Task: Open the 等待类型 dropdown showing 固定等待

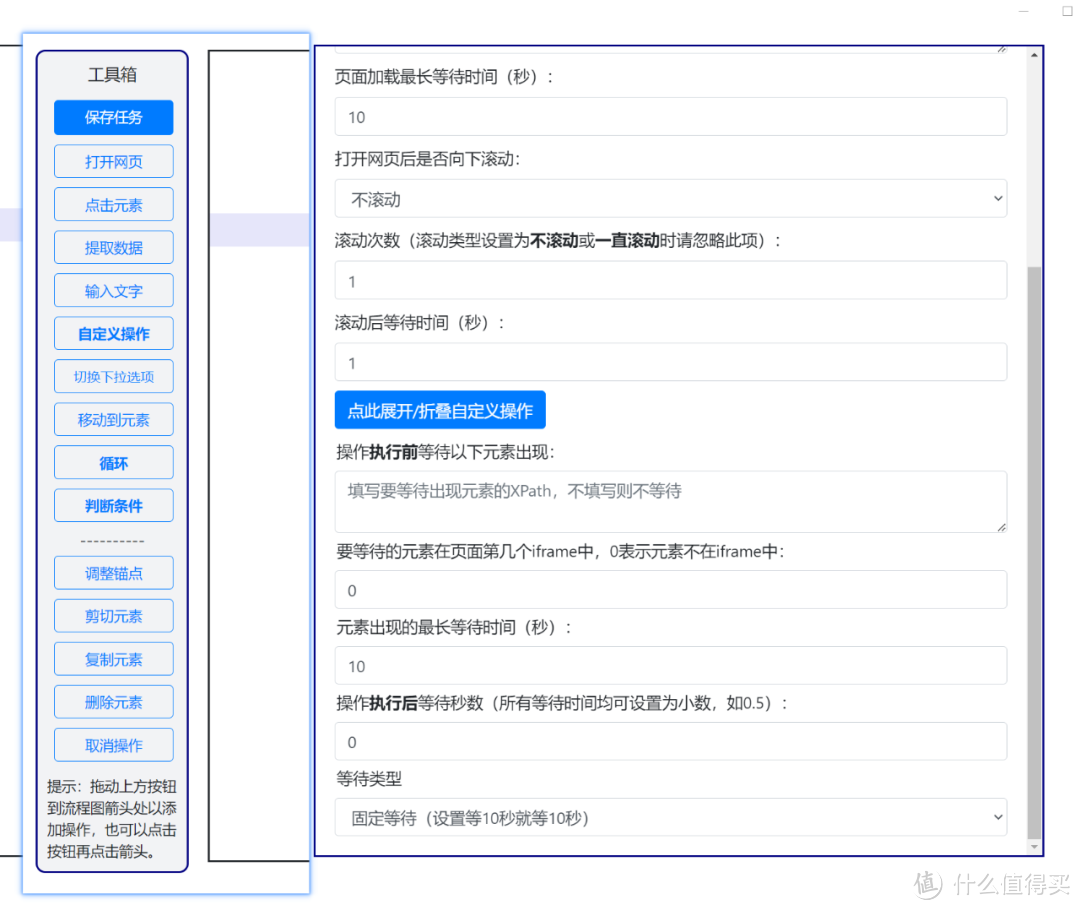Action: [x=671, y=818]
